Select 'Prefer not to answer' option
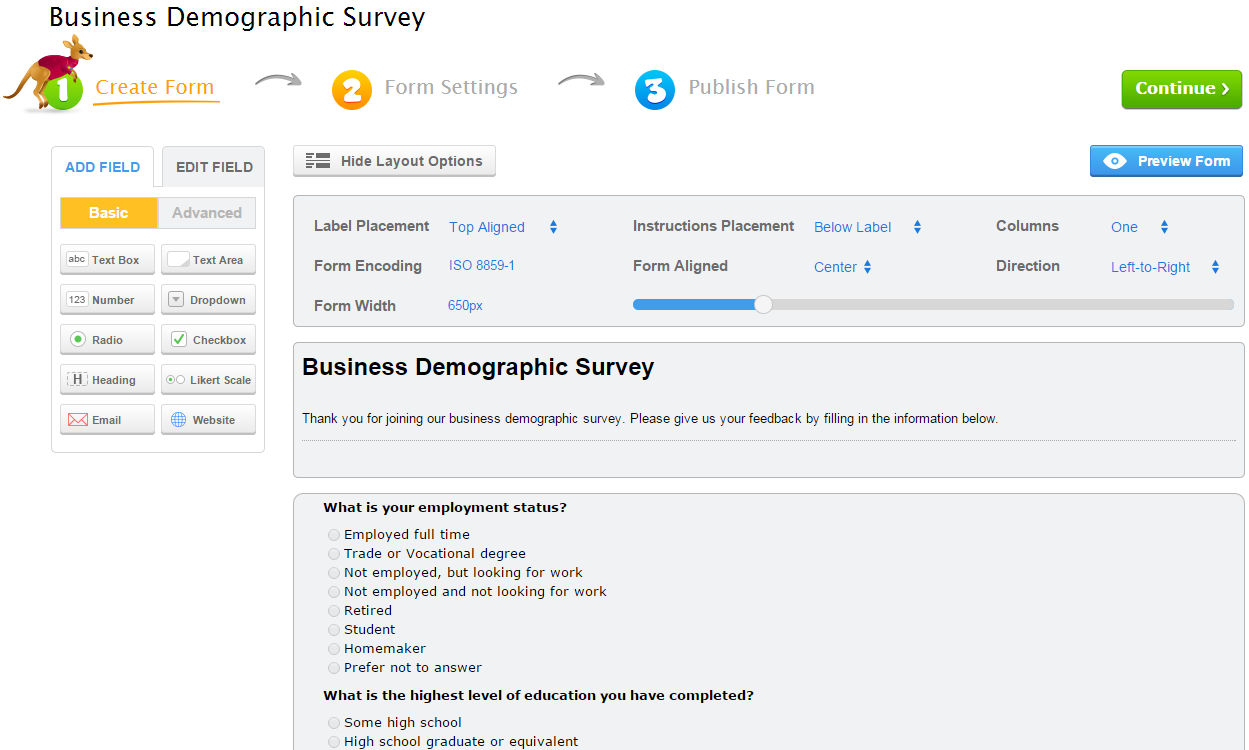Image resolution: width=1249 pixels, height=750 pixels. point(334,668)
